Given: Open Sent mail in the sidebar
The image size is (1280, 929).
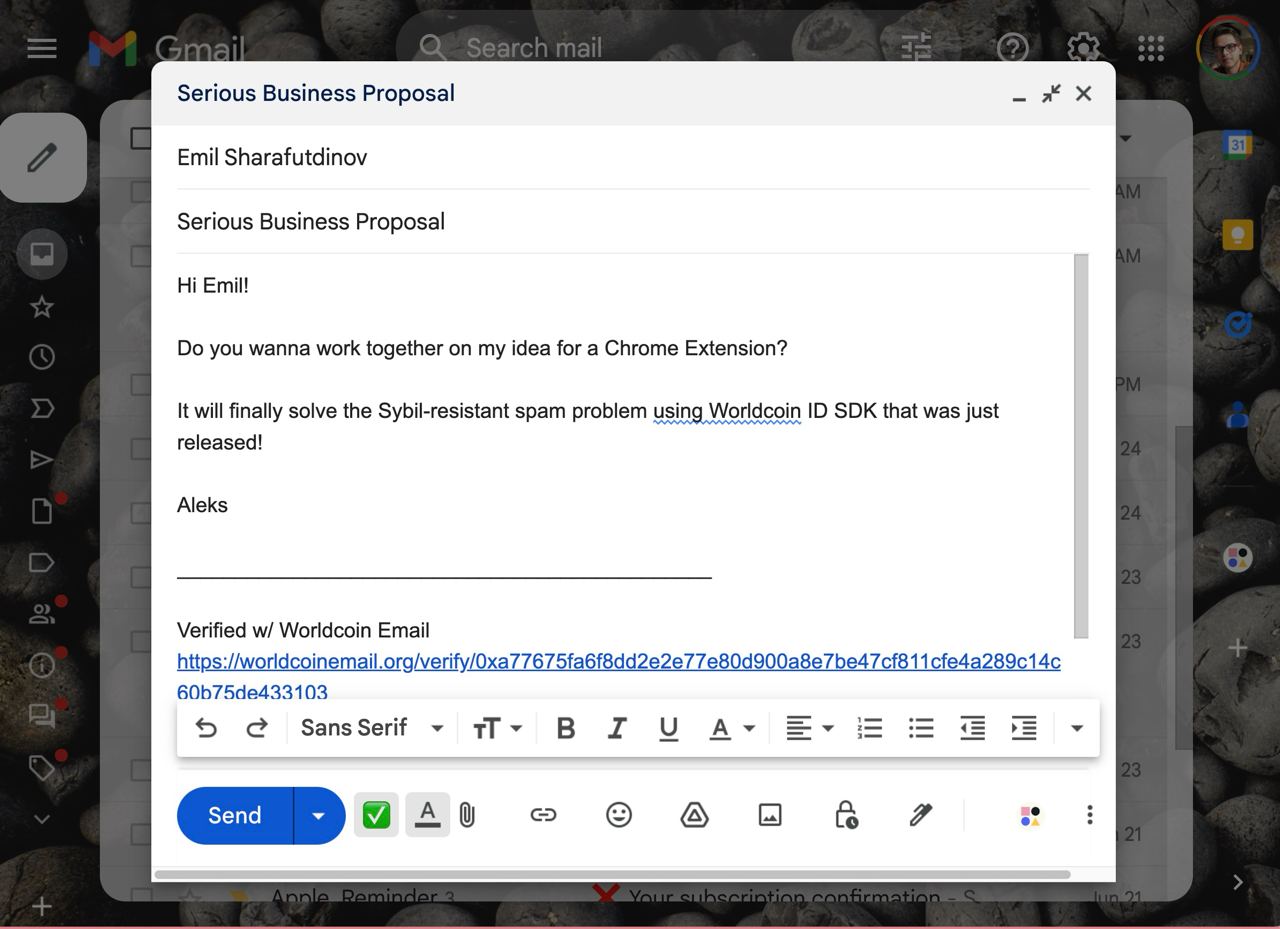Looking at the screenshot, I should [42, 459].
